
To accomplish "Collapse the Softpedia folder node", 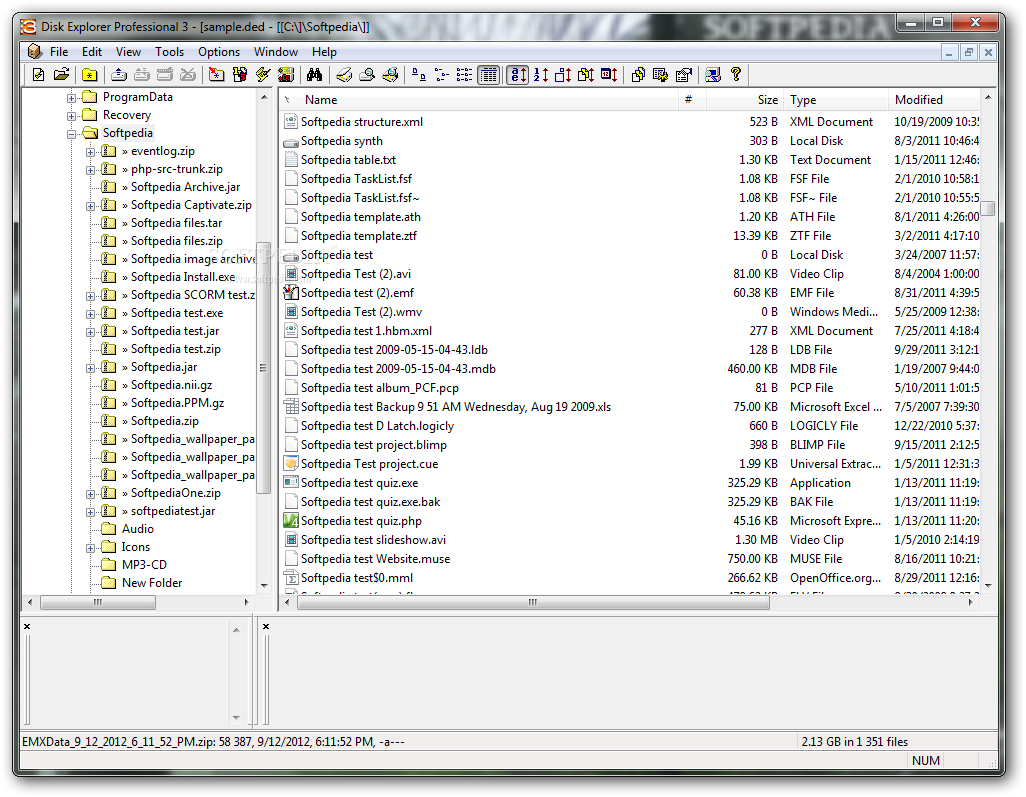I will point(71,134).
